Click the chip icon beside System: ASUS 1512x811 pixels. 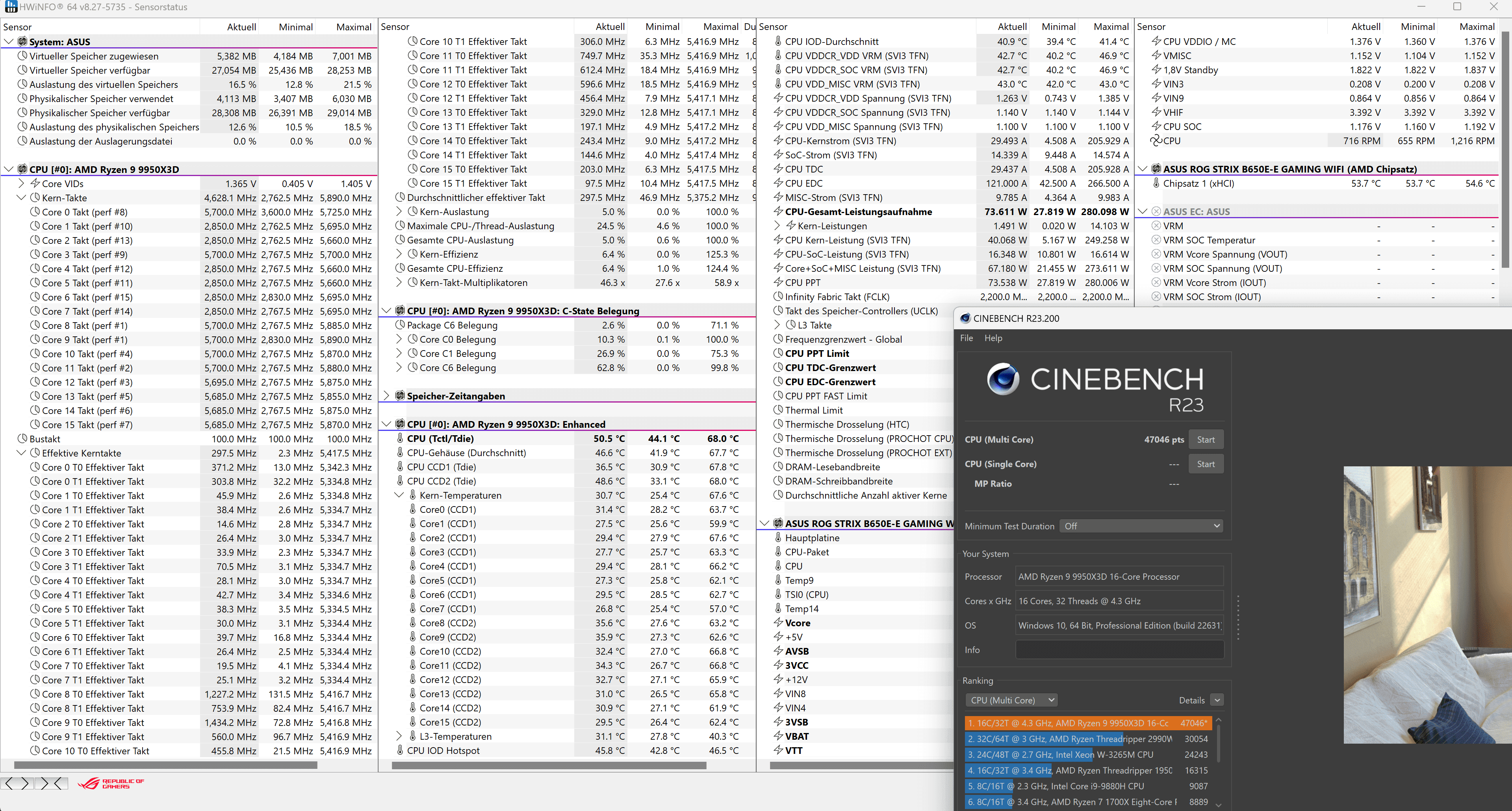tap(22, 42)
